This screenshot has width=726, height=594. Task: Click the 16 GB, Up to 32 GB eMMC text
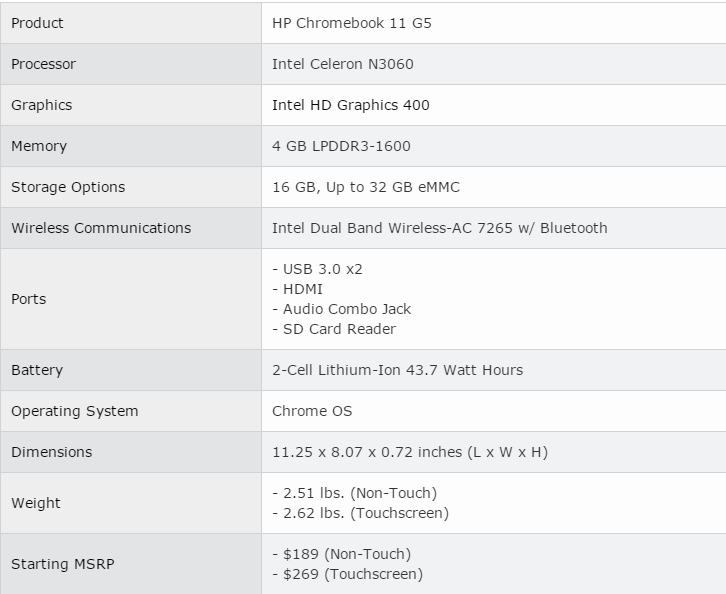tap(366, 187)
